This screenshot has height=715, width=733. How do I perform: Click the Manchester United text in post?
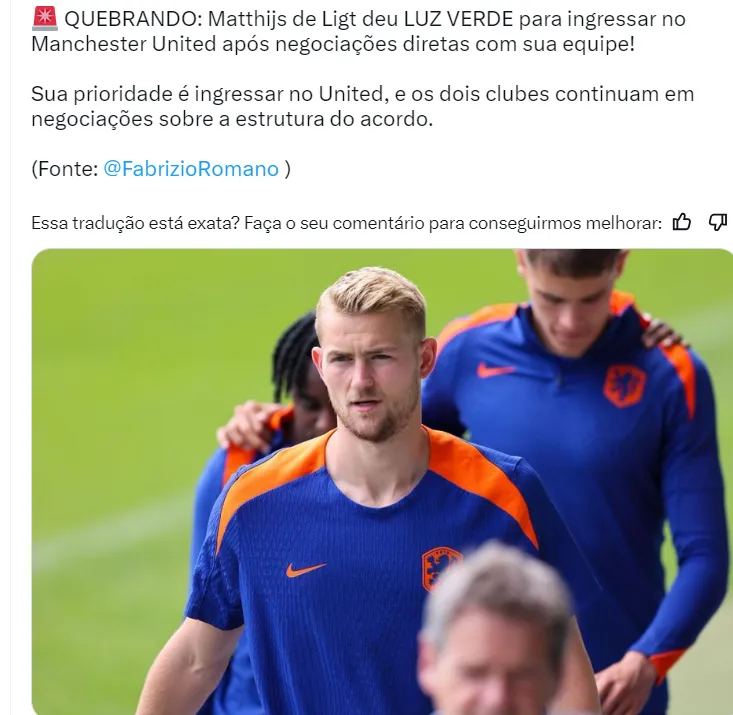tap(123, 44)
